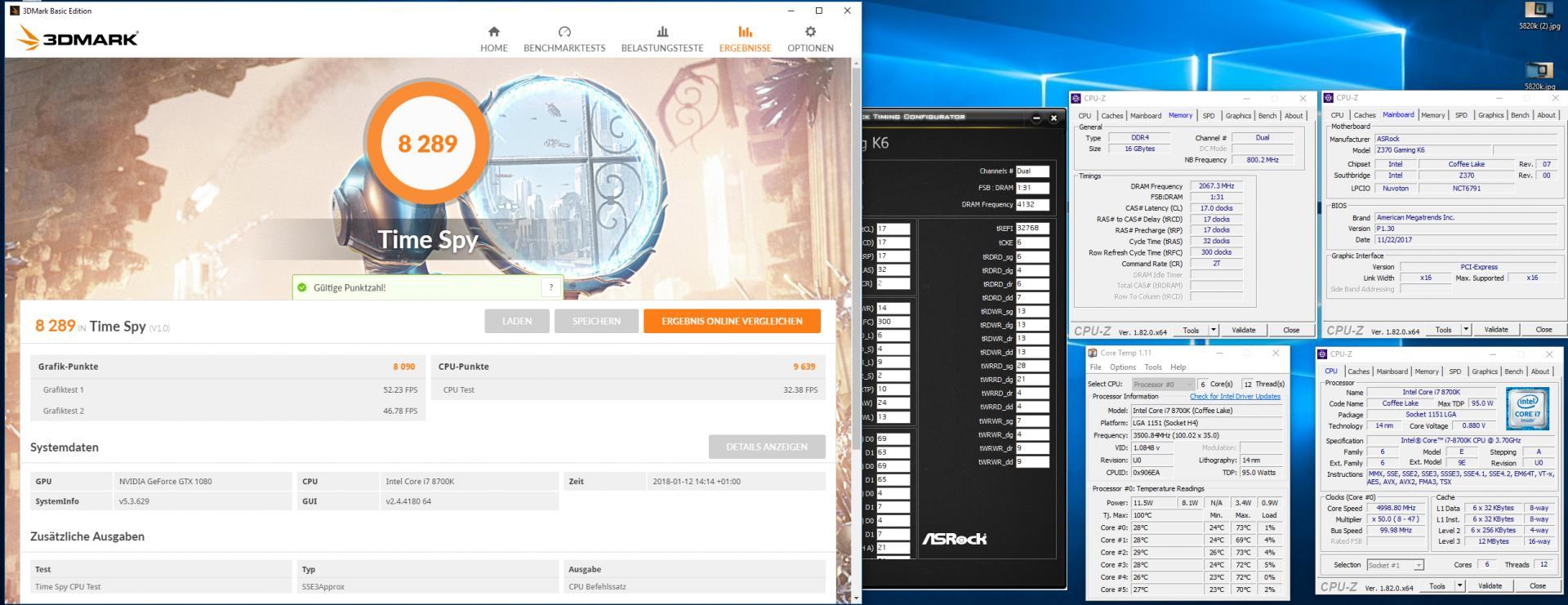Image resolution: width=1568 pixels, height=605 pixels.
Task: Switch to Caches tab in CPU-Z Memory window
Action: pyautogui.click(x=1111, y=116)
